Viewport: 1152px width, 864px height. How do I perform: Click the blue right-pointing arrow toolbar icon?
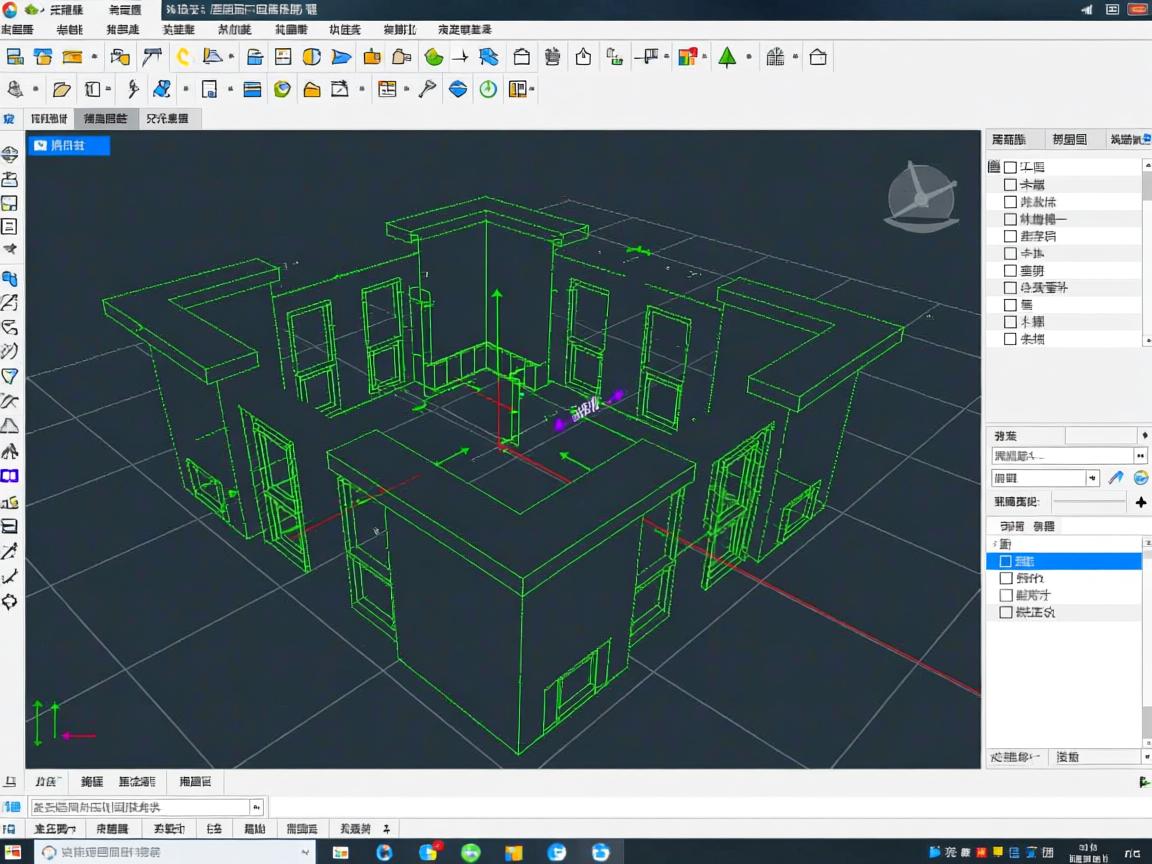click(x=341, y=57)
